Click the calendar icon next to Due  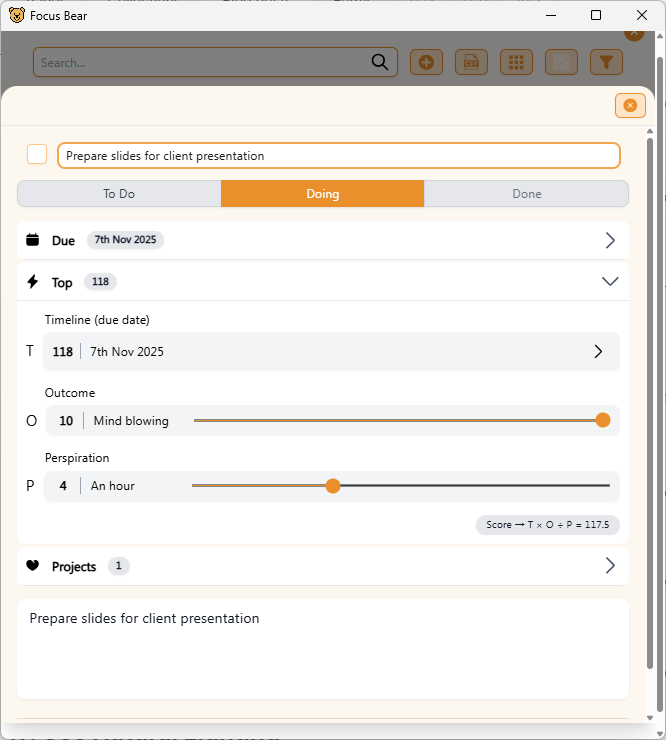coord(33,240)
